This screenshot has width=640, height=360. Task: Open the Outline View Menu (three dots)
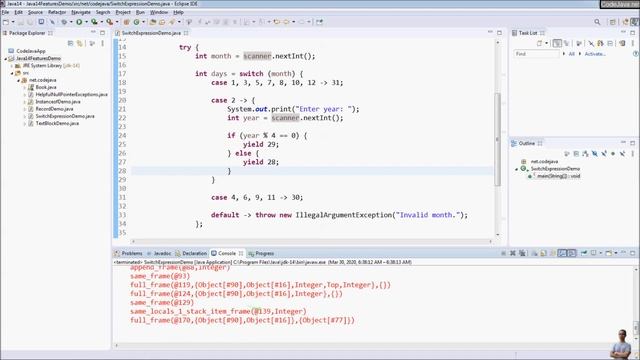pyautogui.click(x=633, y=154)
